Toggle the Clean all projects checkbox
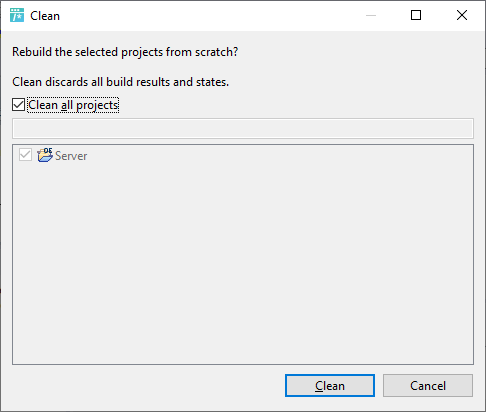Image resolution: width=486 pixels, height=412 pixels. 19,105
